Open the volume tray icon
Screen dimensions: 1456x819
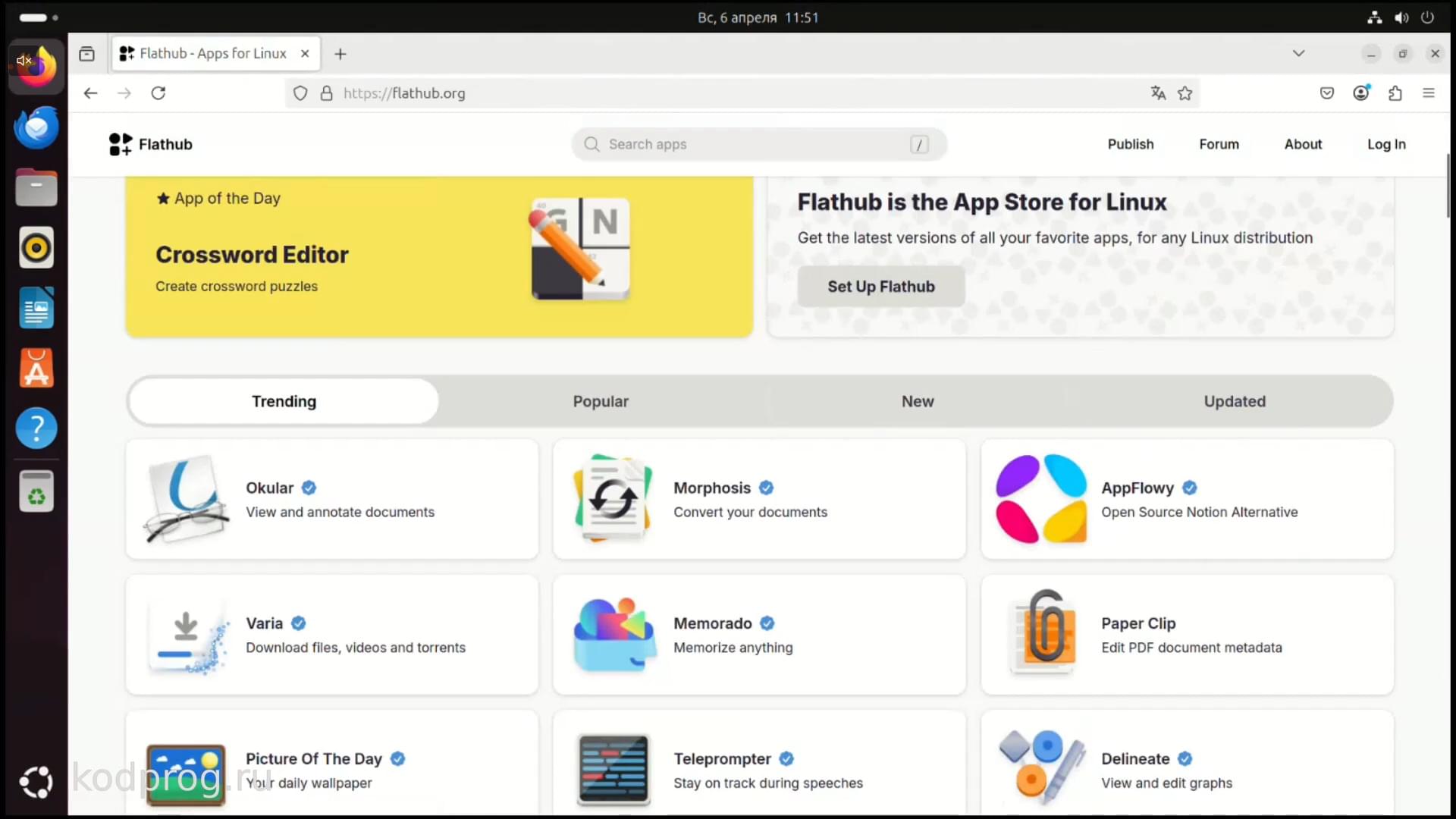tap(1401, 17)
